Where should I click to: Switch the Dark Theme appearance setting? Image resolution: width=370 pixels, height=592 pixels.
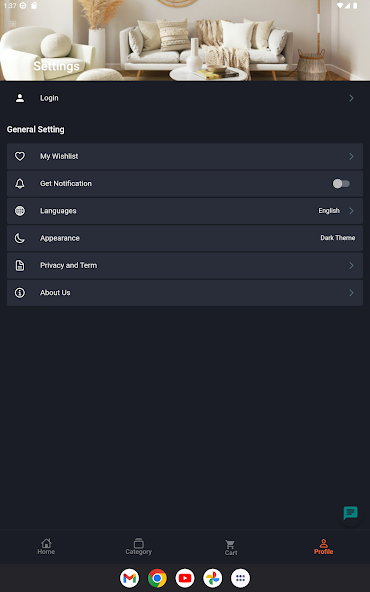point(338,238)
